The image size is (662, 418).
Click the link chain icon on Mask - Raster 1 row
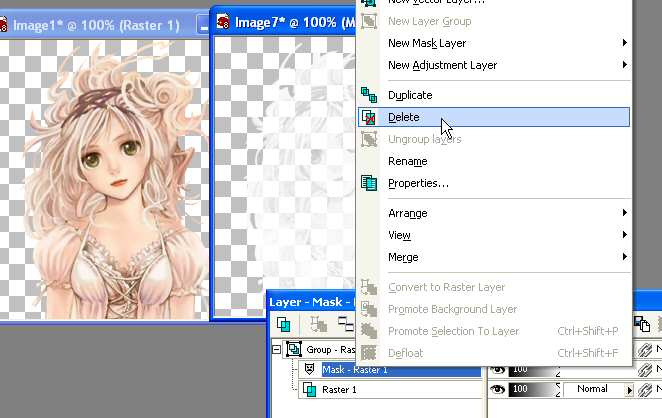[645, 370]
